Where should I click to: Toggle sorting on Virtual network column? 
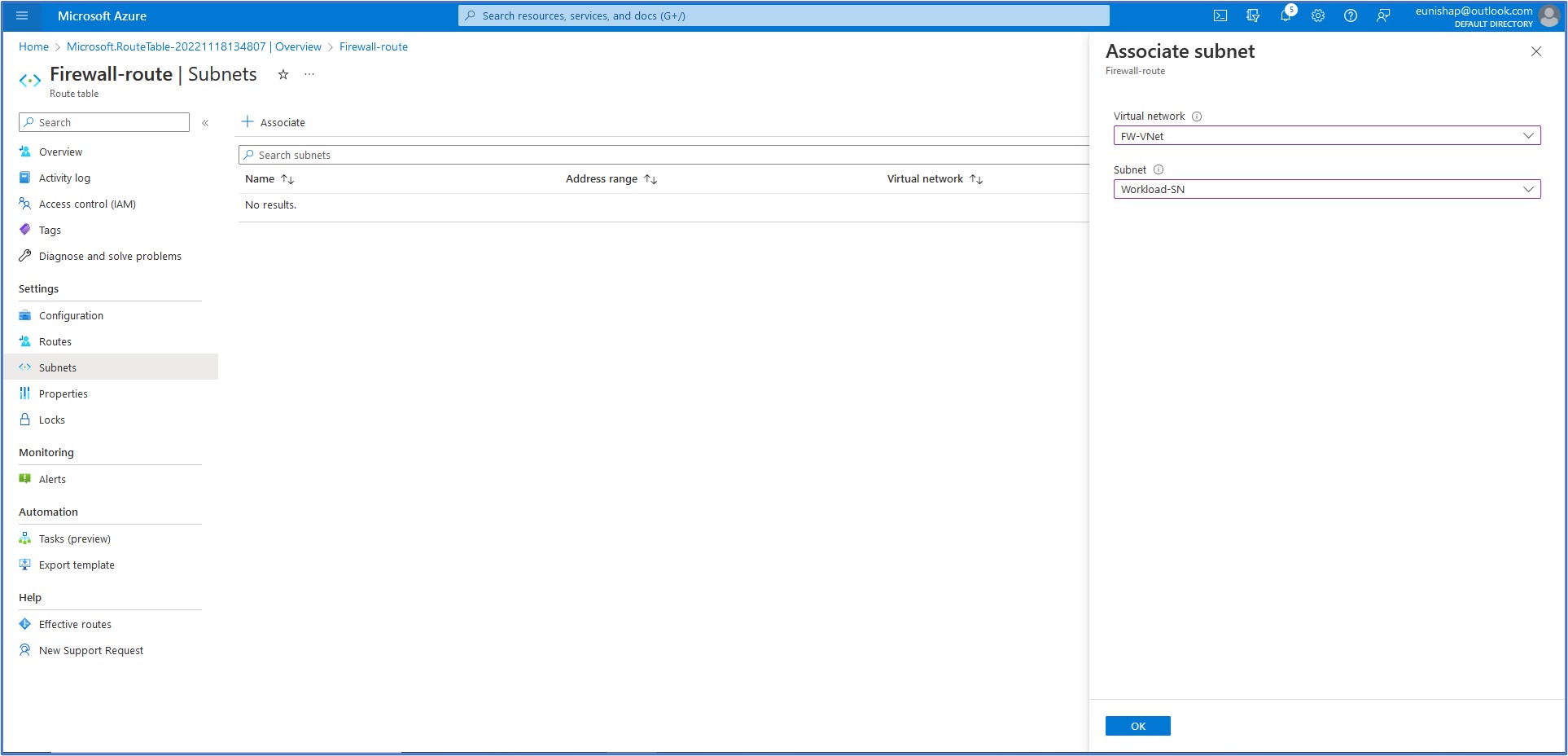pyautogui.click(x=934, y=178)
